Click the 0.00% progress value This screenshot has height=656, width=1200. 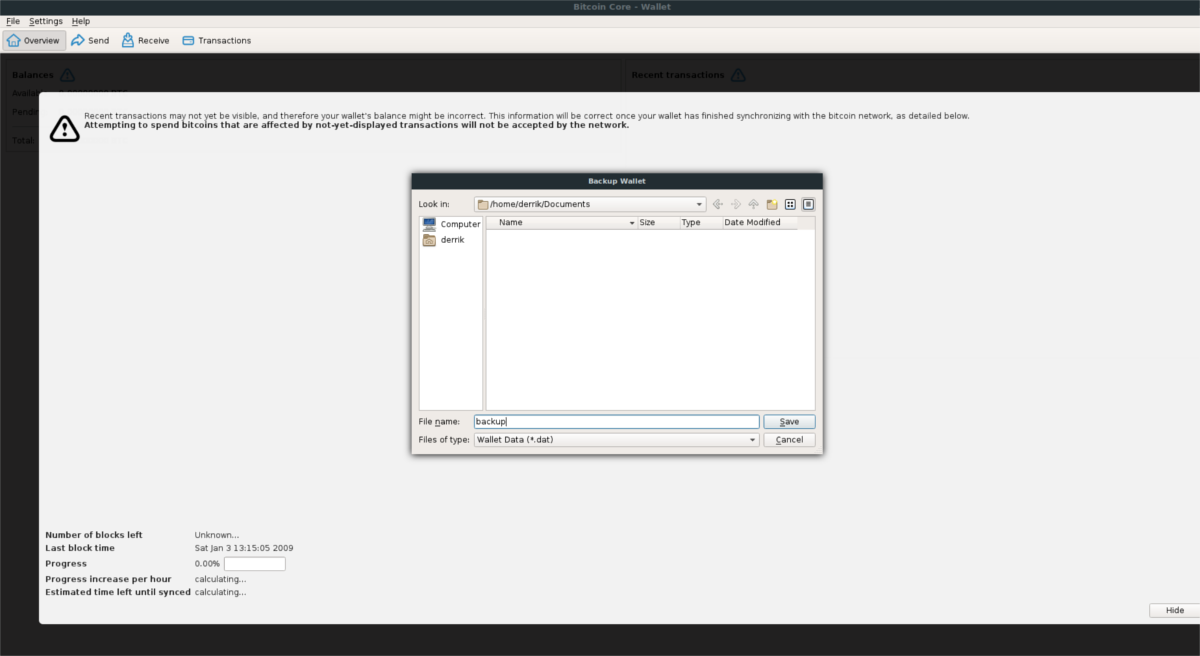(207, 564)
